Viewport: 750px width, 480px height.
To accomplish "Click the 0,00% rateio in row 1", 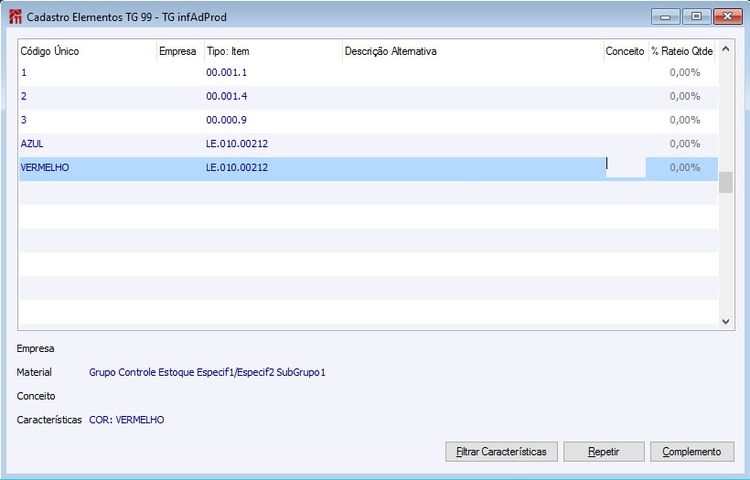I will tap(685, 73).
